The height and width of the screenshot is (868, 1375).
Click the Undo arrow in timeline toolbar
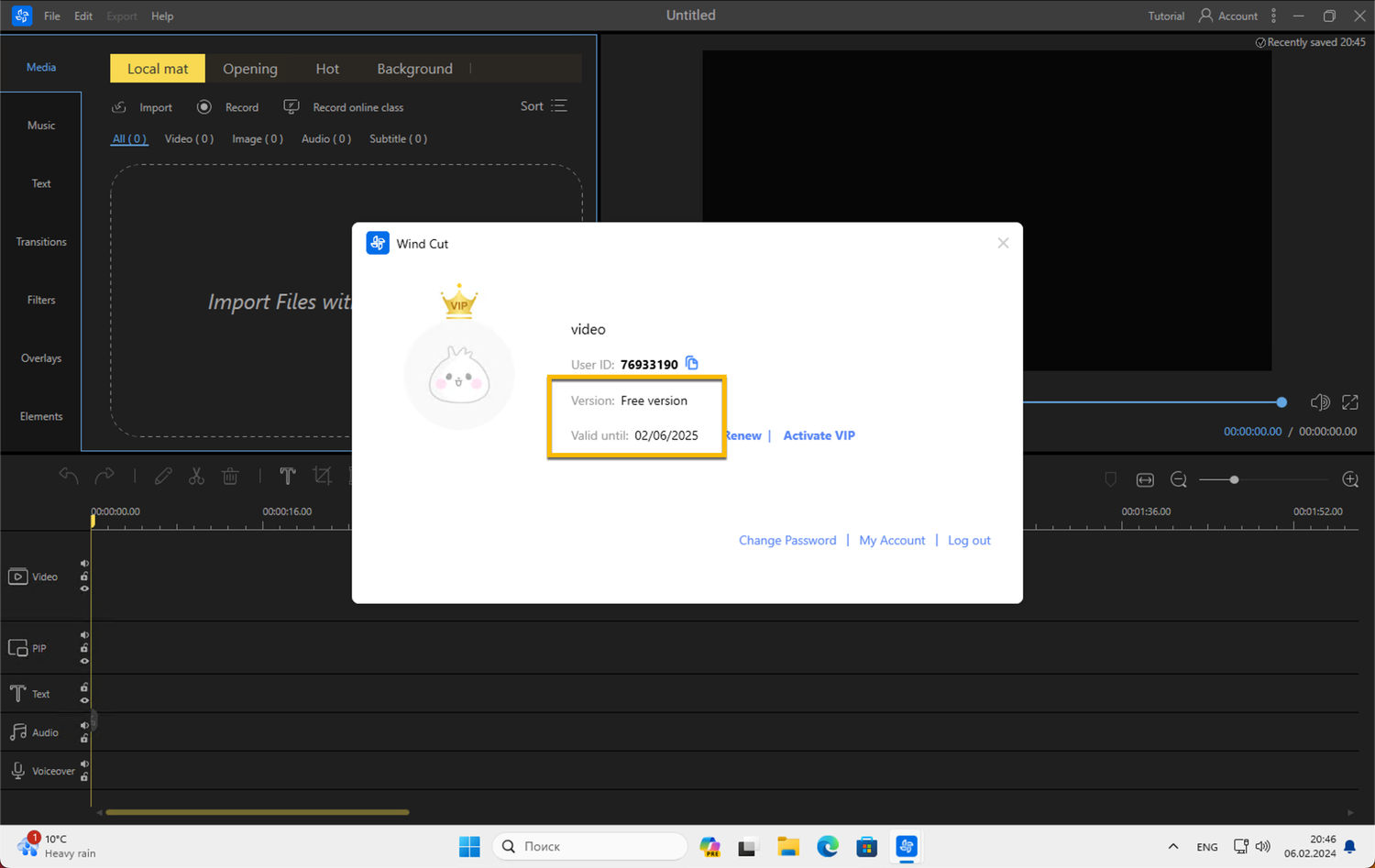pos(69,476)
